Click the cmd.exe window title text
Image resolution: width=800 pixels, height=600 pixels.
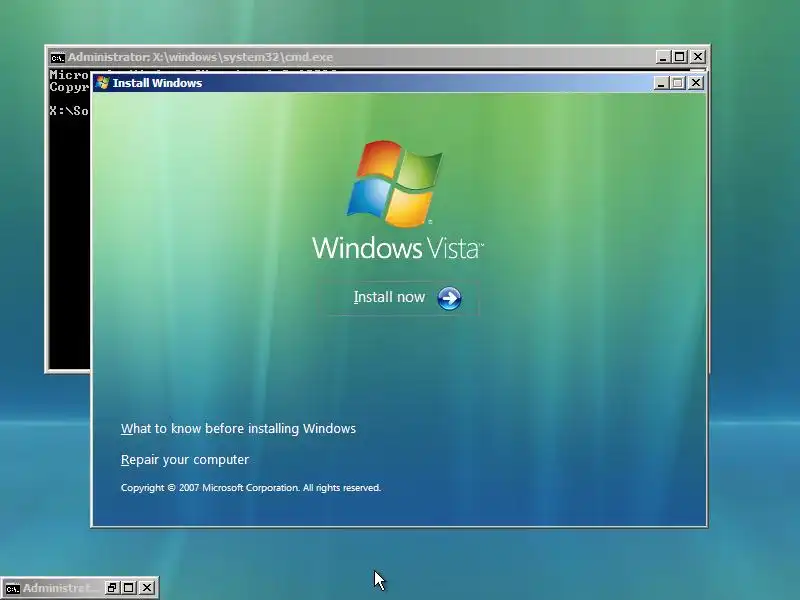point(201,57)
